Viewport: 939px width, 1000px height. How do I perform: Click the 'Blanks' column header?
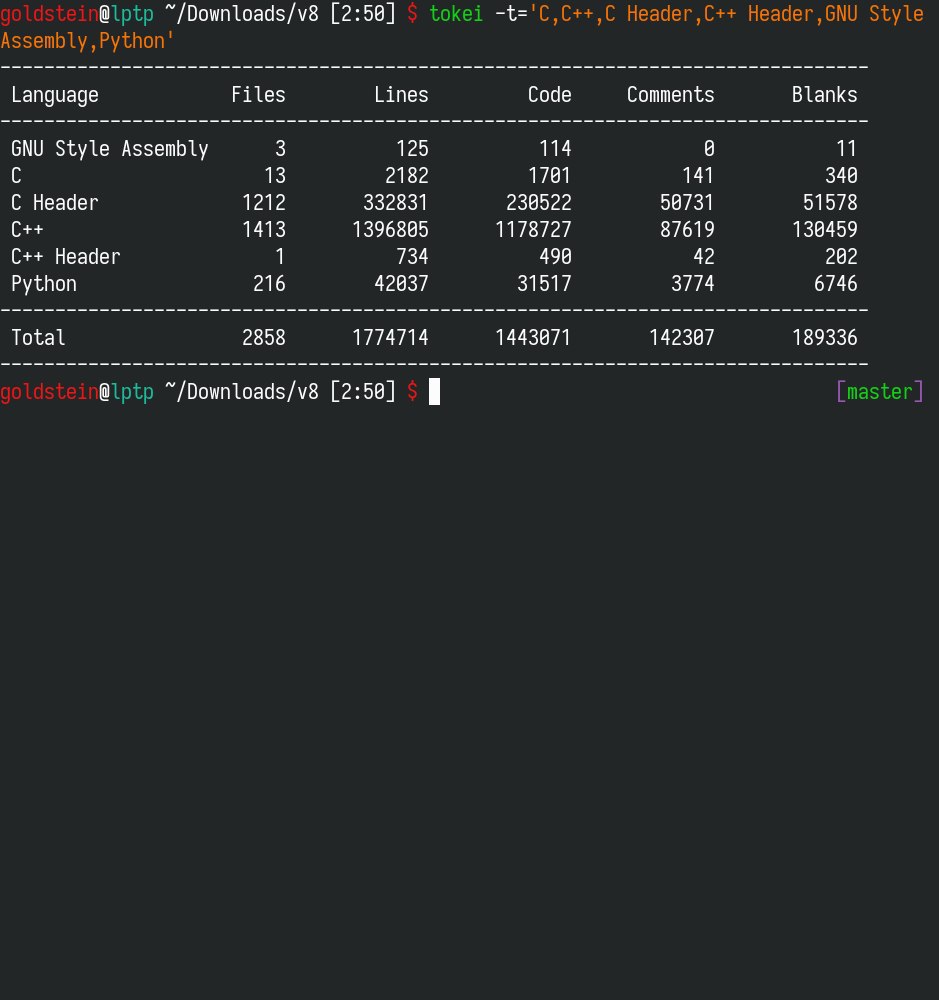(x=825, y=94)
